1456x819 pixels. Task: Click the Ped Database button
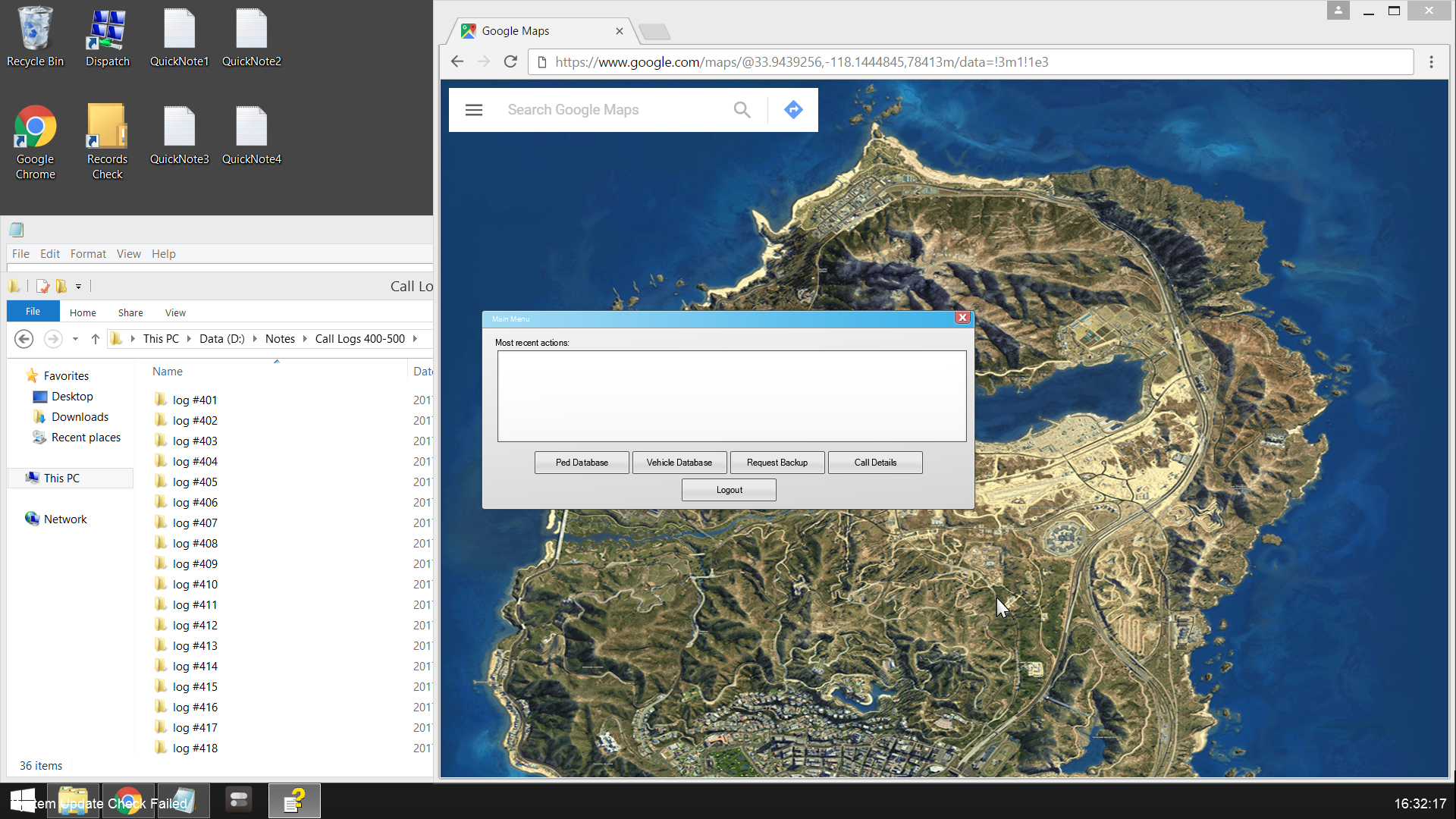[582, 463]
